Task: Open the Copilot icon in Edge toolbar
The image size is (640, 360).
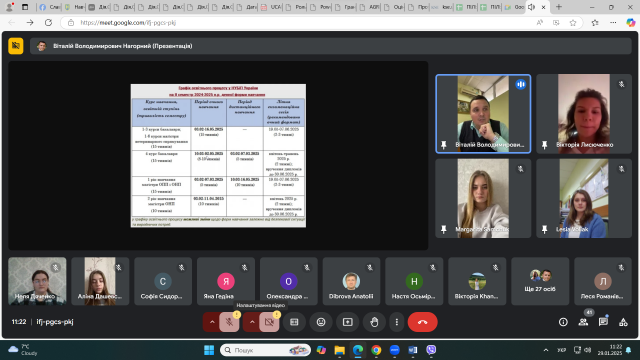Action: point(631,22)
